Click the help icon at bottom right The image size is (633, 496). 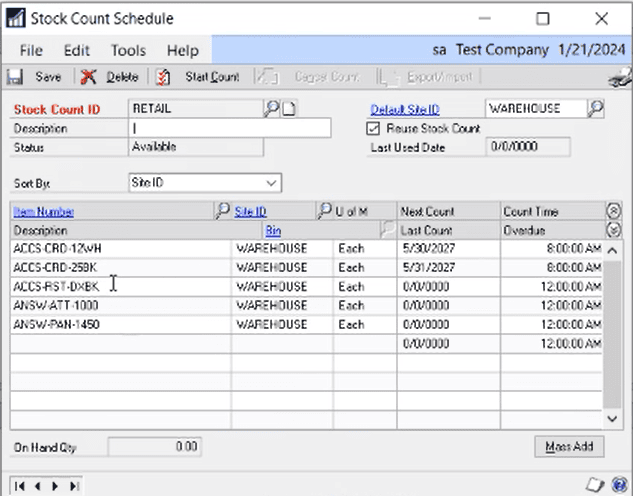coord(619,483)
